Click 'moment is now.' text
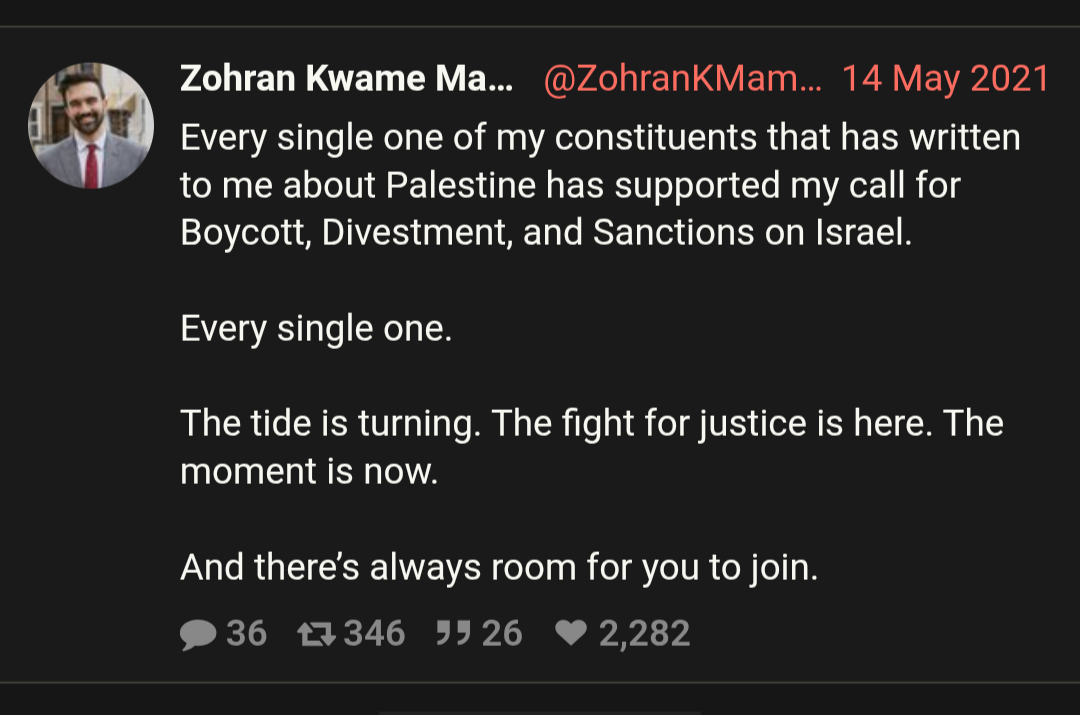The width and height of the screenshot is (1080, 715). [x=309, y=472]
